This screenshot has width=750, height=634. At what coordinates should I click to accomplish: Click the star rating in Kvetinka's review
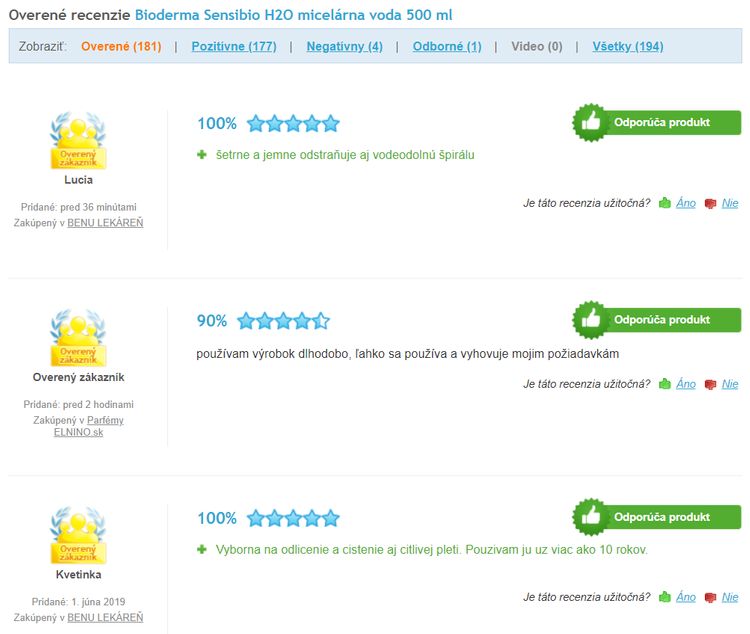pos(293,518)
